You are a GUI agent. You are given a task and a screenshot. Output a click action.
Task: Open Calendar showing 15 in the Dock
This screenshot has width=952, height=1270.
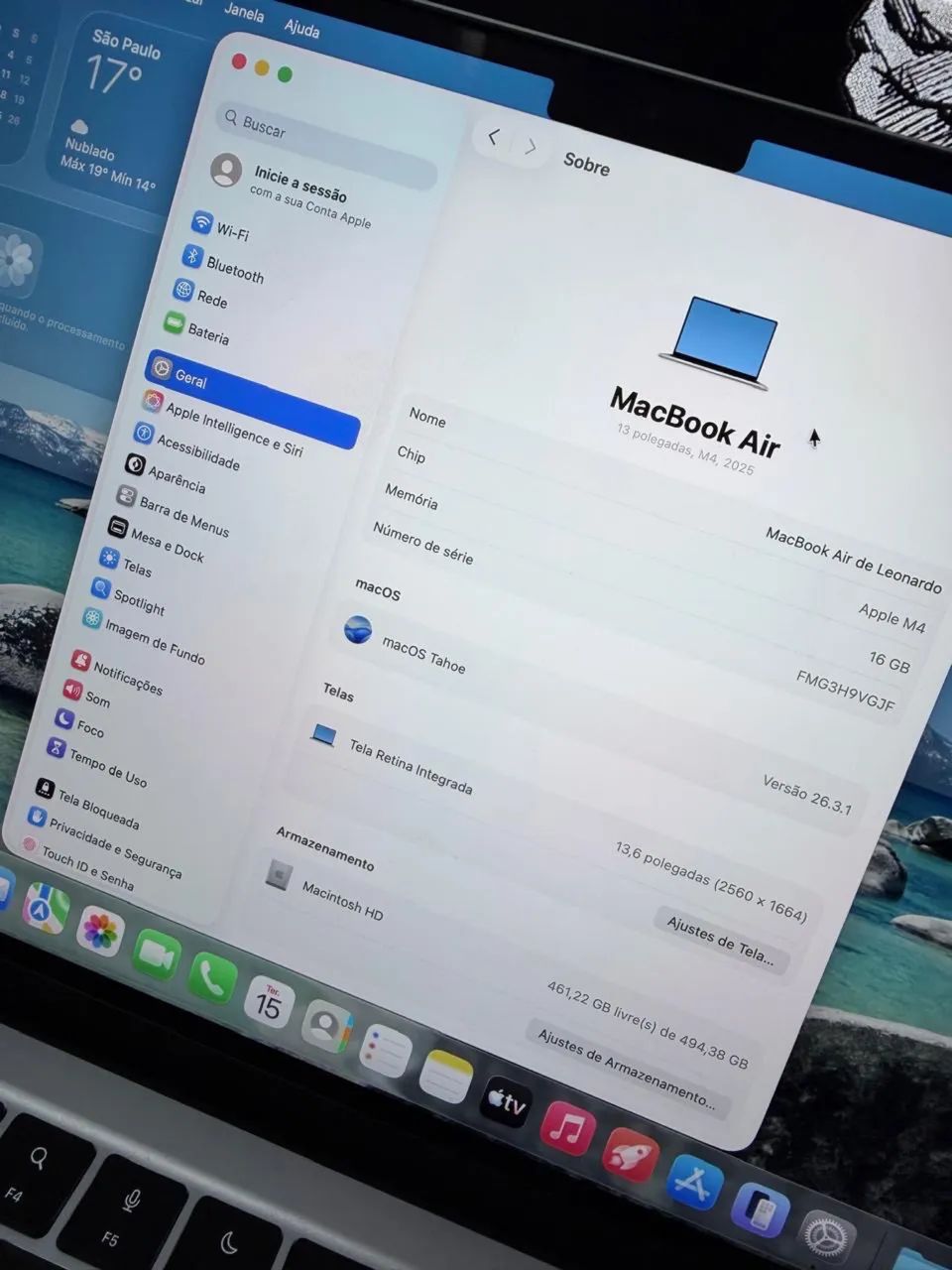(269, 1003)
